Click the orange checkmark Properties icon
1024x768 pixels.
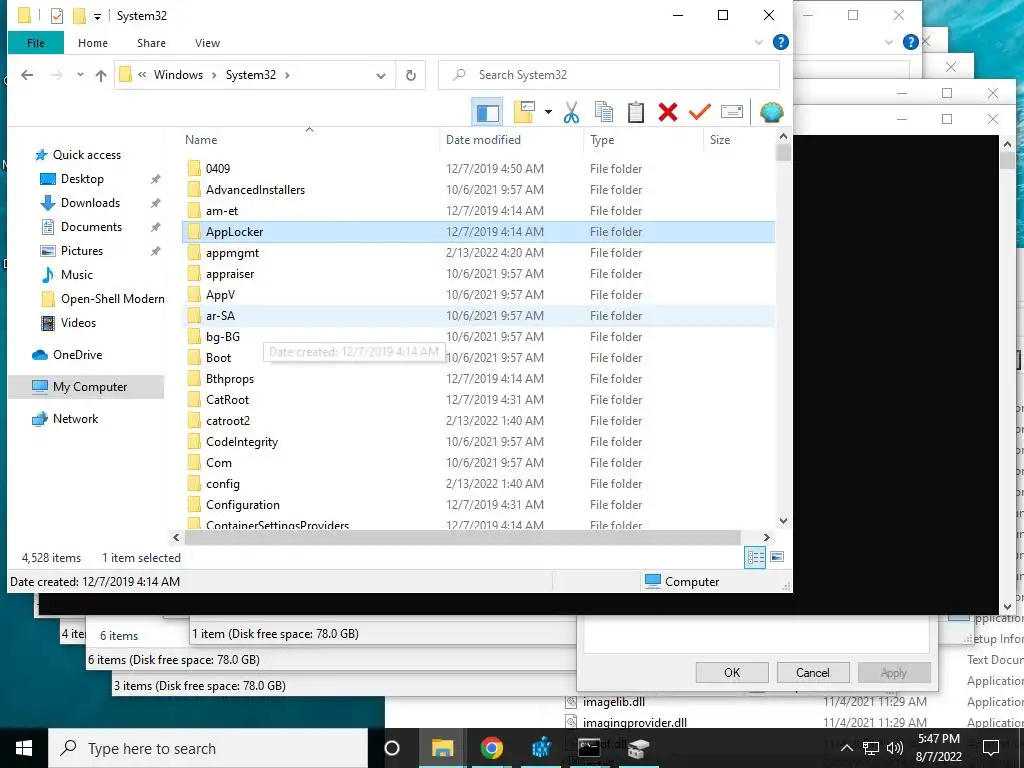pyautogui.click(x=699, y=112)
